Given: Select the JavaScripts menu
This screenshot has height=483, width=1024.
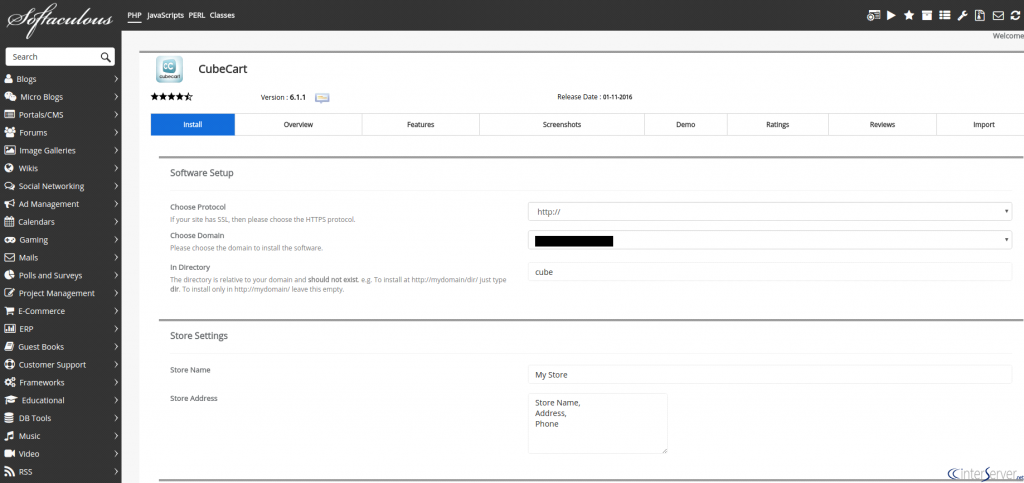Looking at the screenshot, I should [165, 15].
